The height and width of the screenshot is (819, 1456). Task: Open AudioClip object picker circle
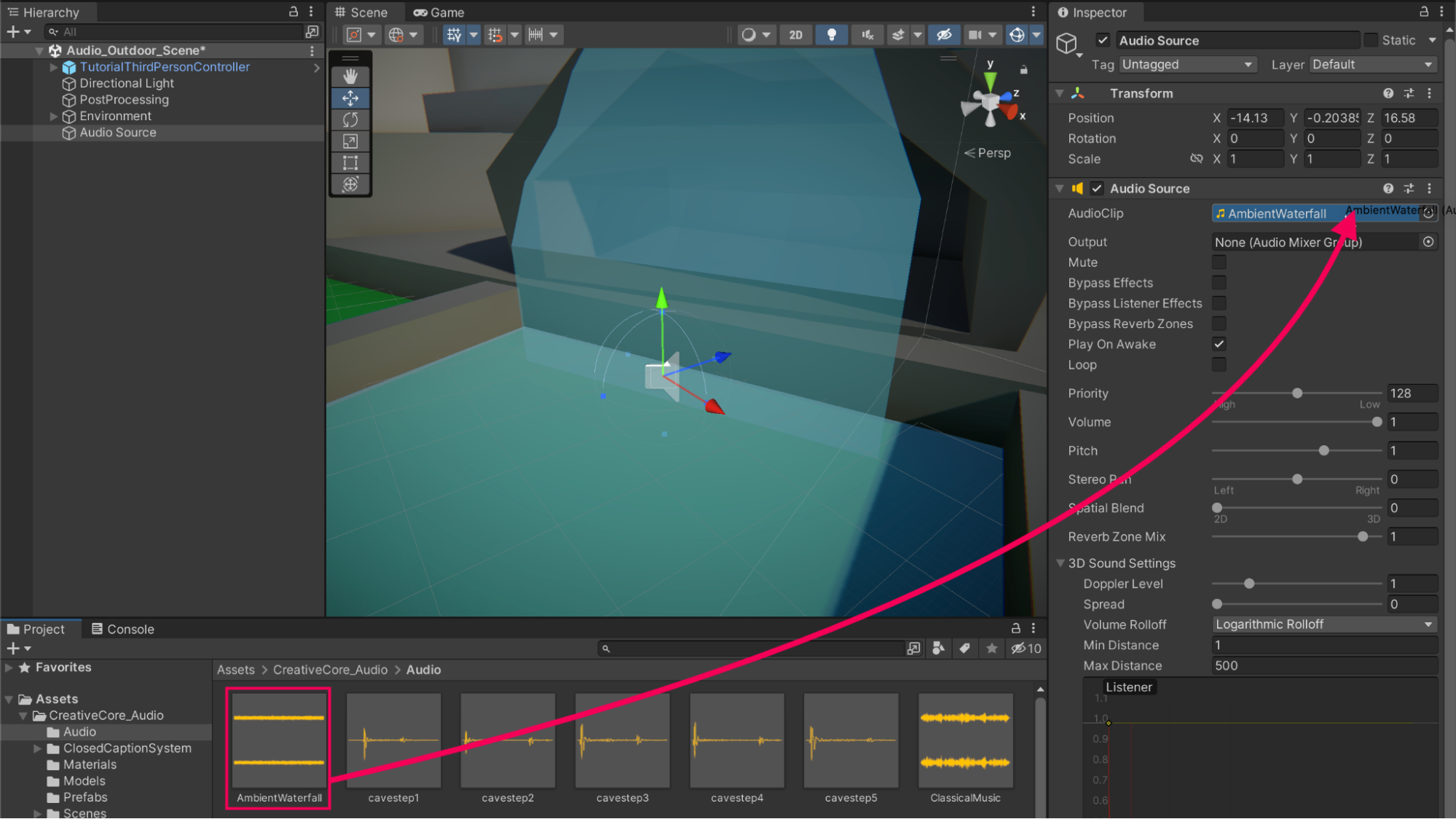tap(1428, 213)
